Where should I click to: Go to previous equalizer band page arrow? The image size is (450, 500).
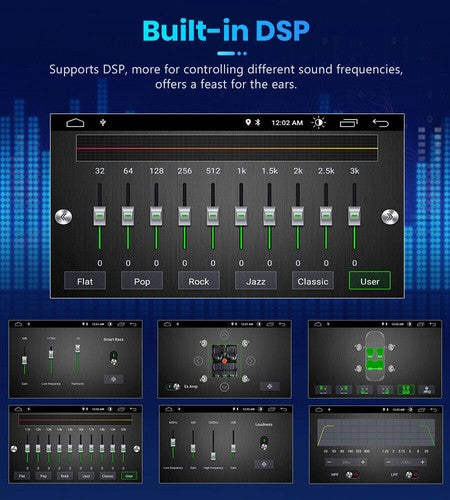pyautogui.click(x=63, y=217)
